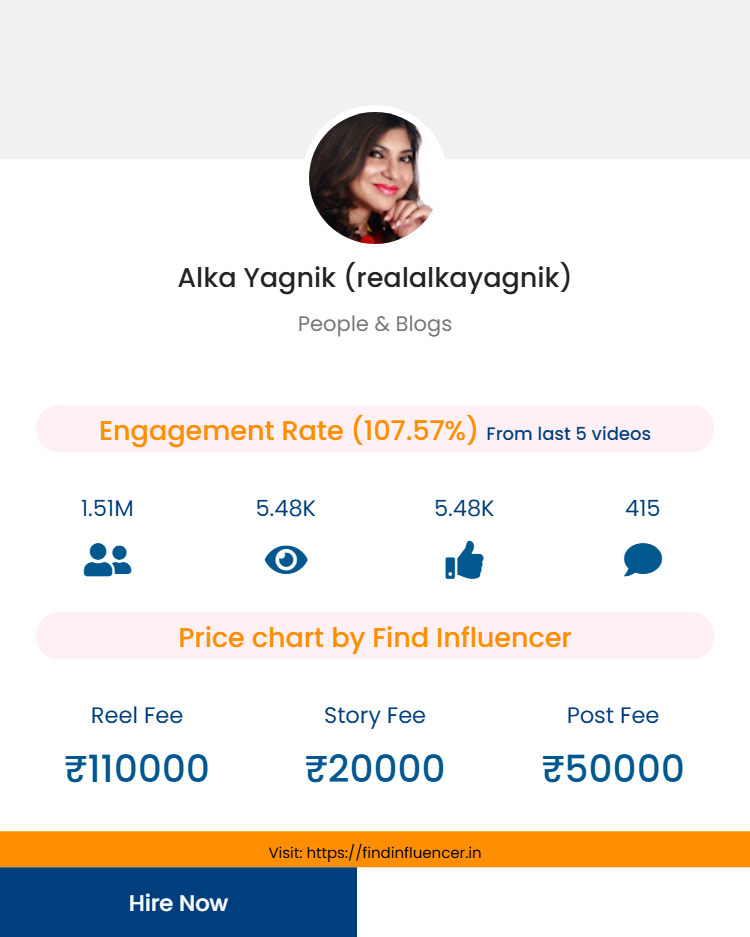Image resolution: width=750 pixels, height=937 pixels.
Task: Click the 5.48K count above the thumbs-up
Action: [464, 509]
